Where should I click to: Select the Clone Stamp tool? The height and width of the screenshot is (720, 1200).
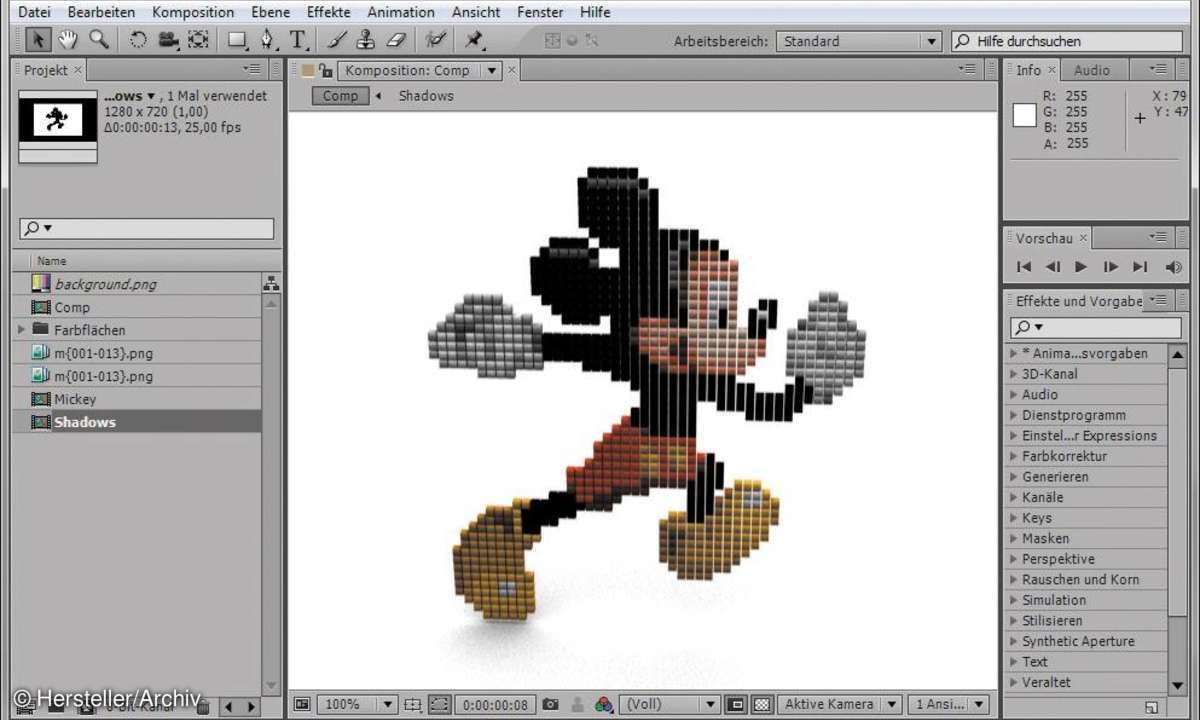click(x=366, y=40)
